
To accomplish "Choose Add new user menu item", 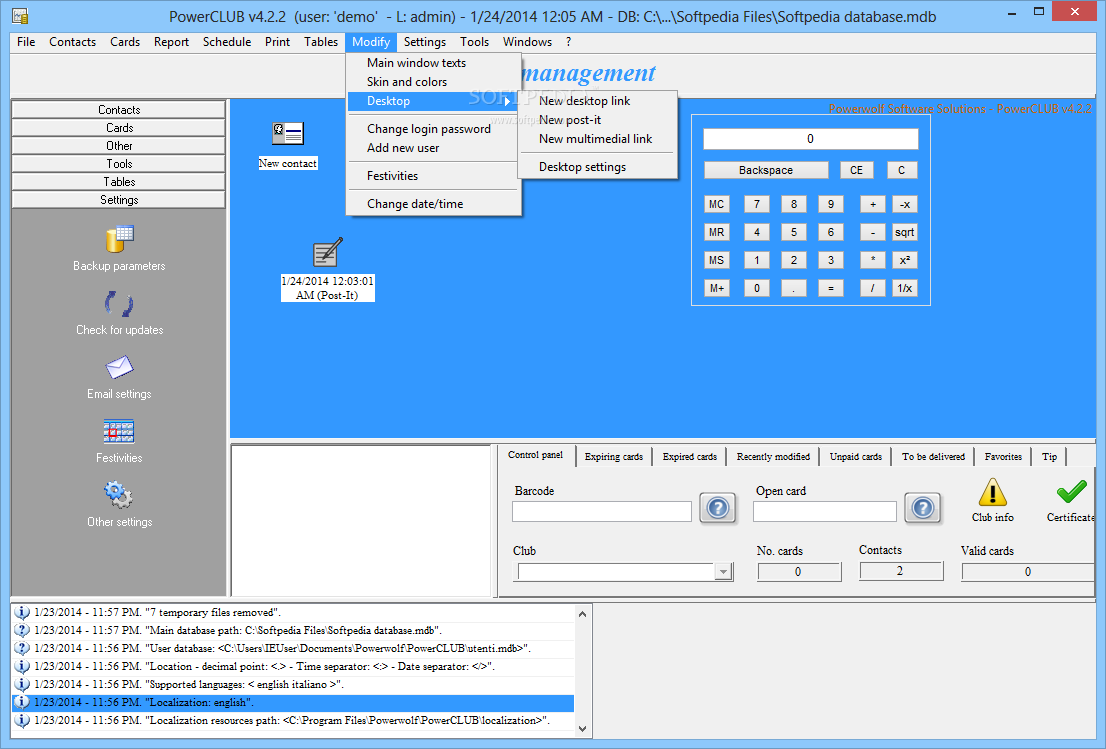I will 434,148.
